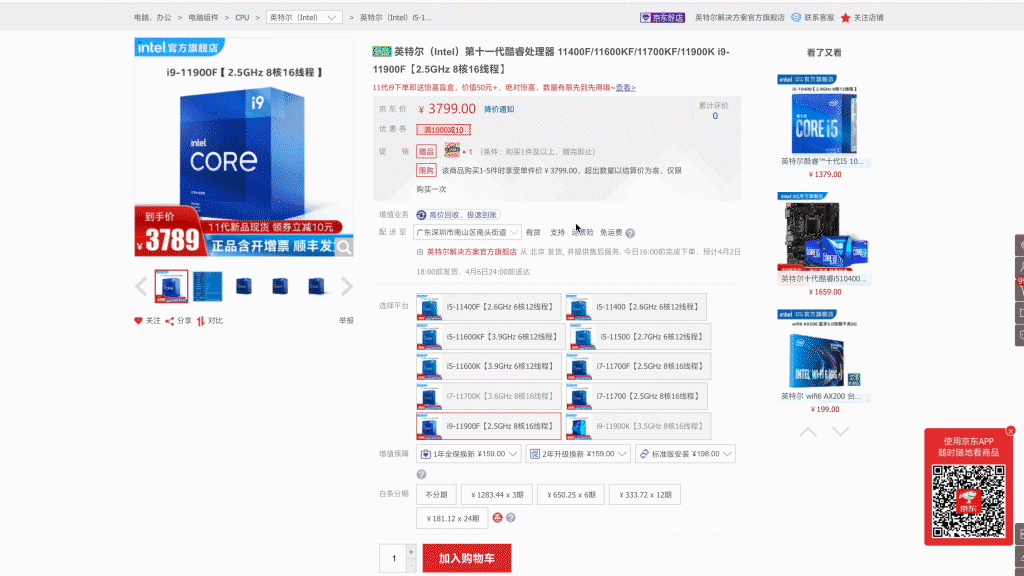
Task: Choose the ¥650.25 x 6期 installment option
Action: (x=570, y=494)
